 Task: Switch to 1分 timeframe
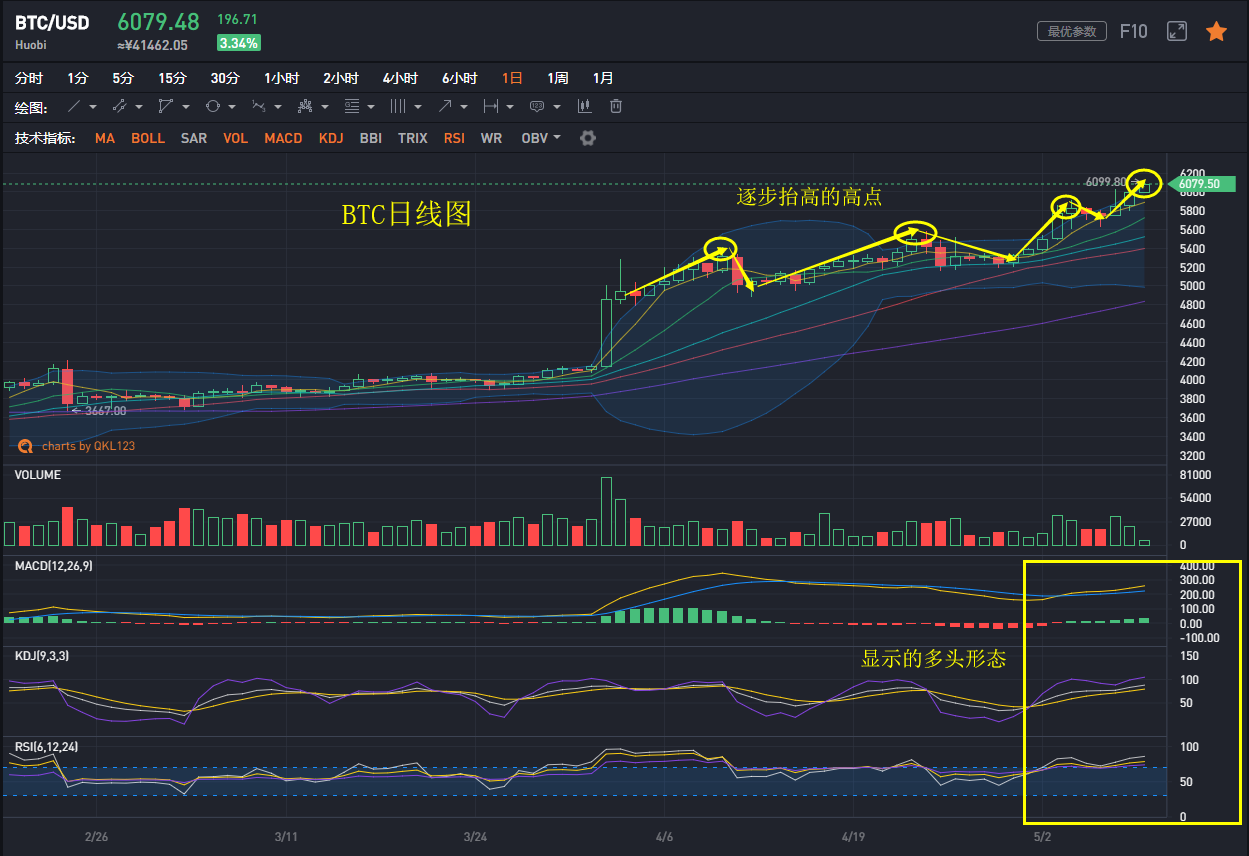(x=78, y=78)
